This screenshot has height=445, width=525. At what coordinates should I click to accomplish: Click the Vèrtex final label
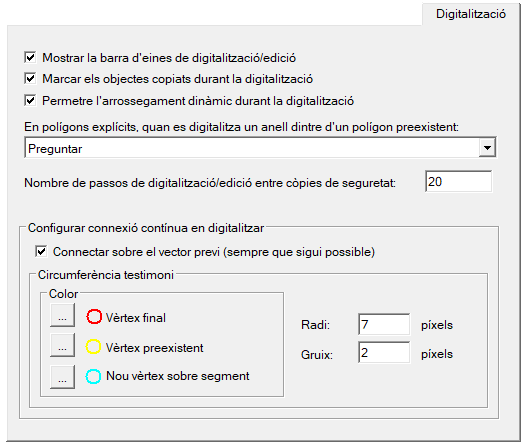coord(136,318)
